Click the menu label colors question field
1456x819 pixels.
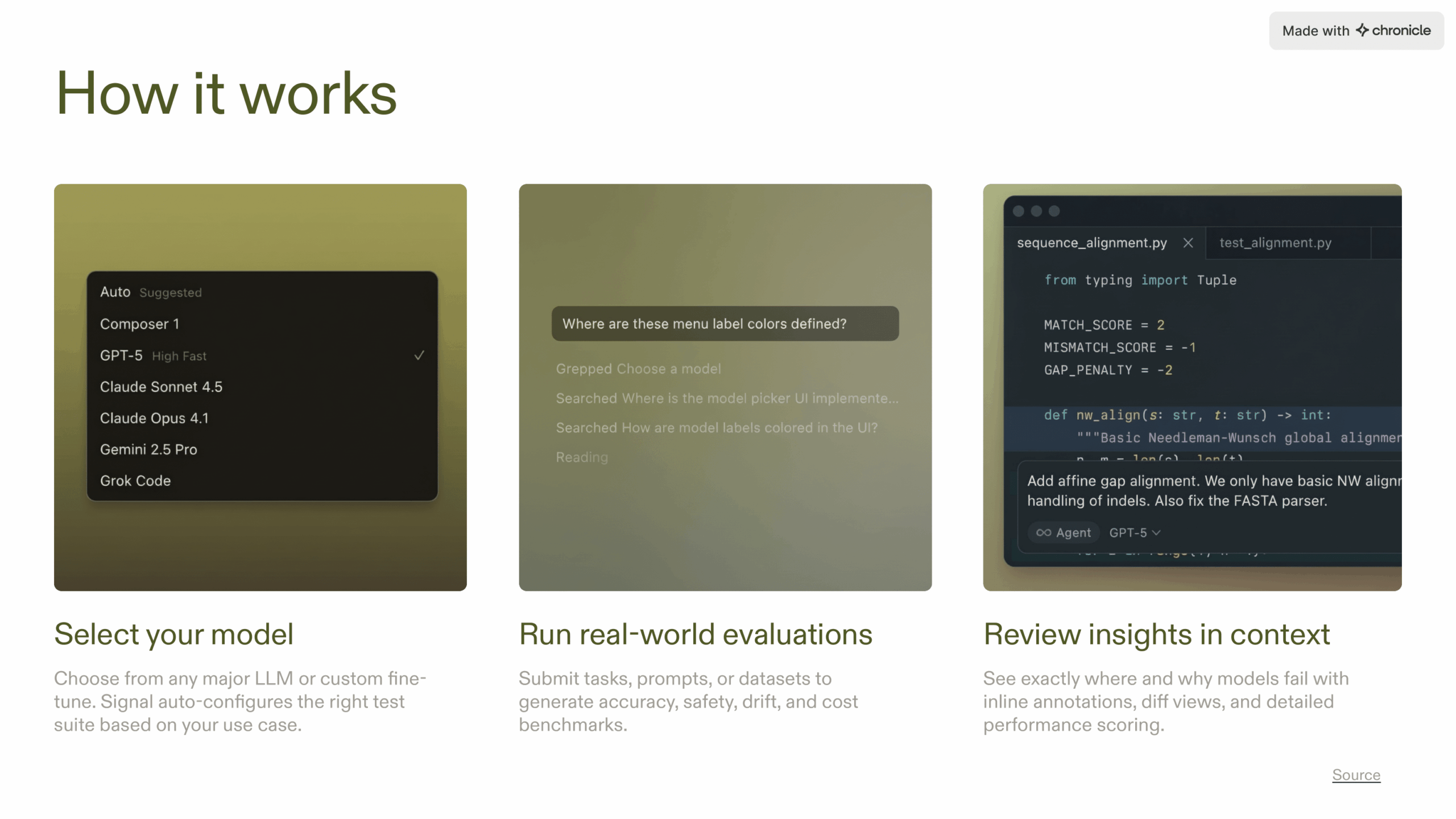[x=725, y=324]
